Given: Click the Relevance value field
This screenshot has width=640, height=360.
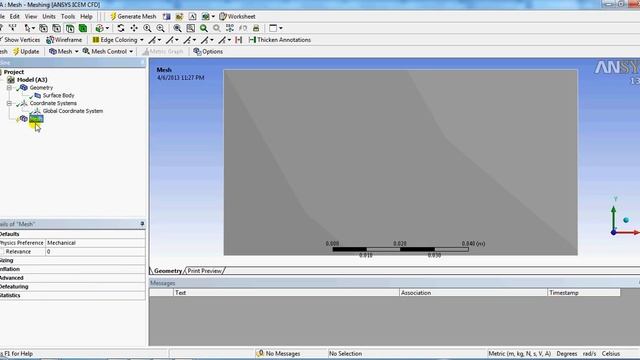Looking at the screenshot, I should 95,251.
